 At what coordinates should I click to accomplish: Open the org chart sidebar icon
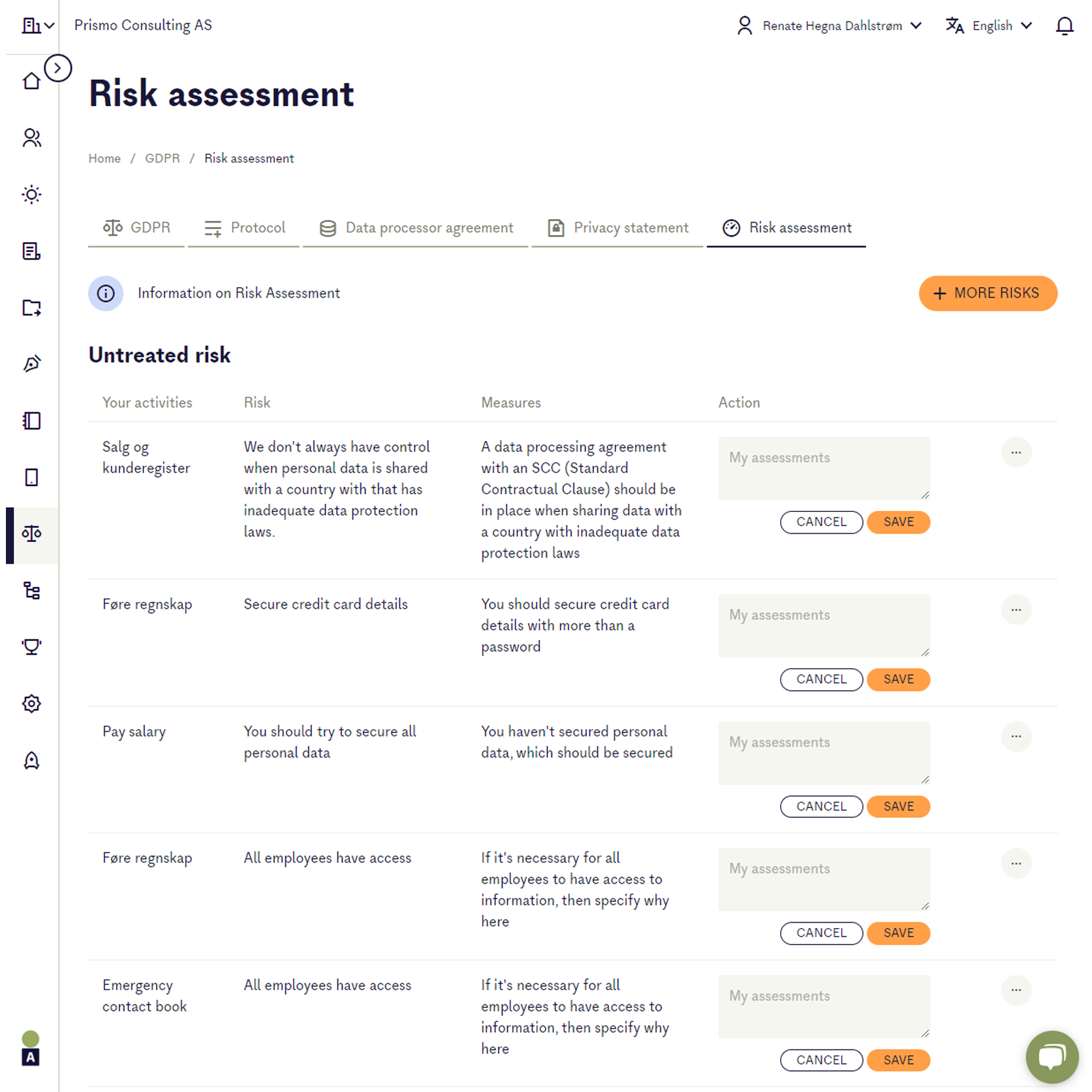(31, 590)
